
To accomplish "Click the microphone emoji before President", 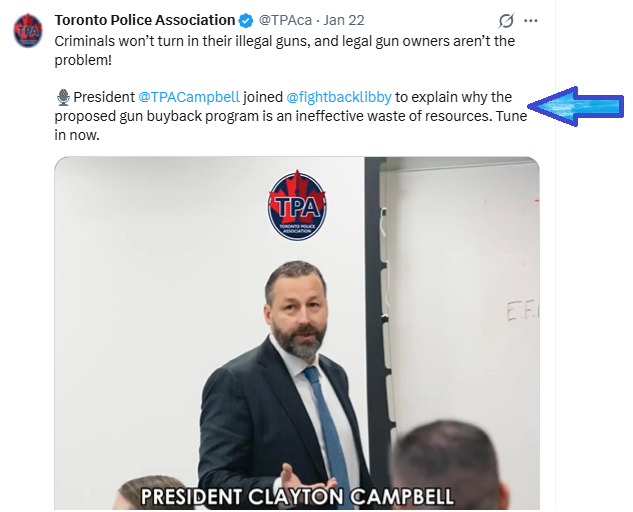I will 63,97.
